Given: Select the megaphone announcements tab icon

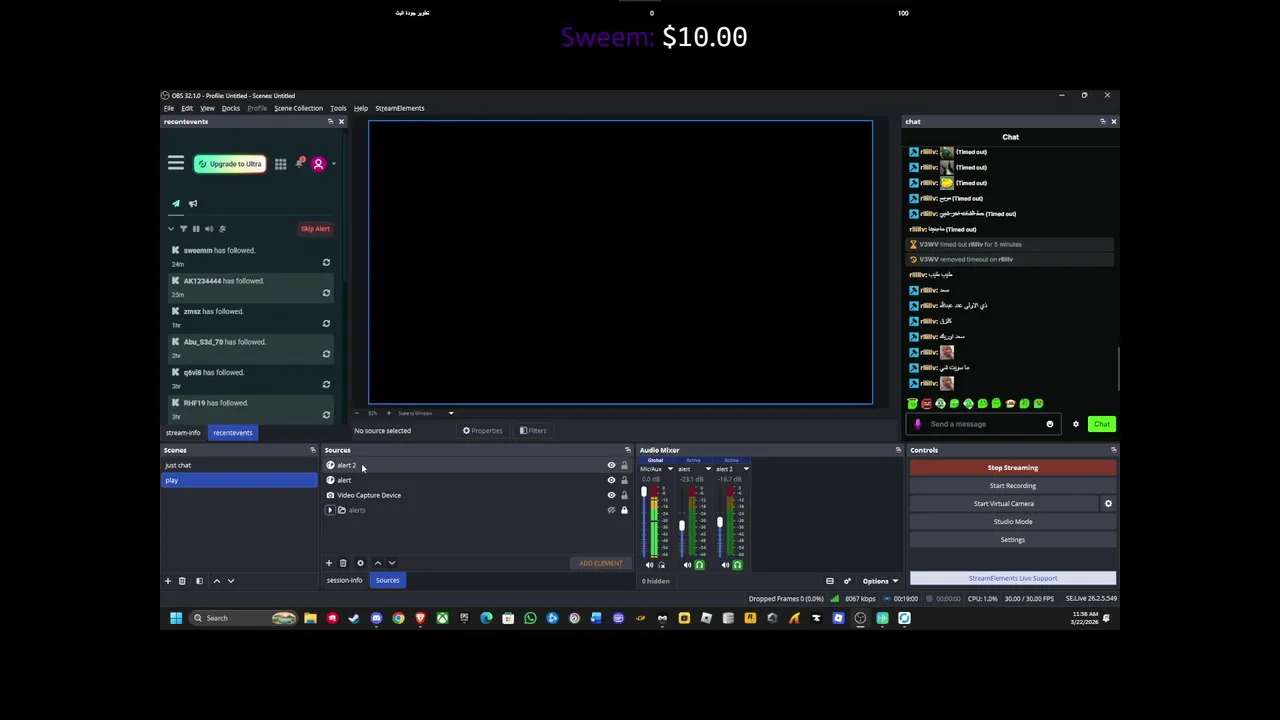Looking at the screenshot, I should [193, 204].
